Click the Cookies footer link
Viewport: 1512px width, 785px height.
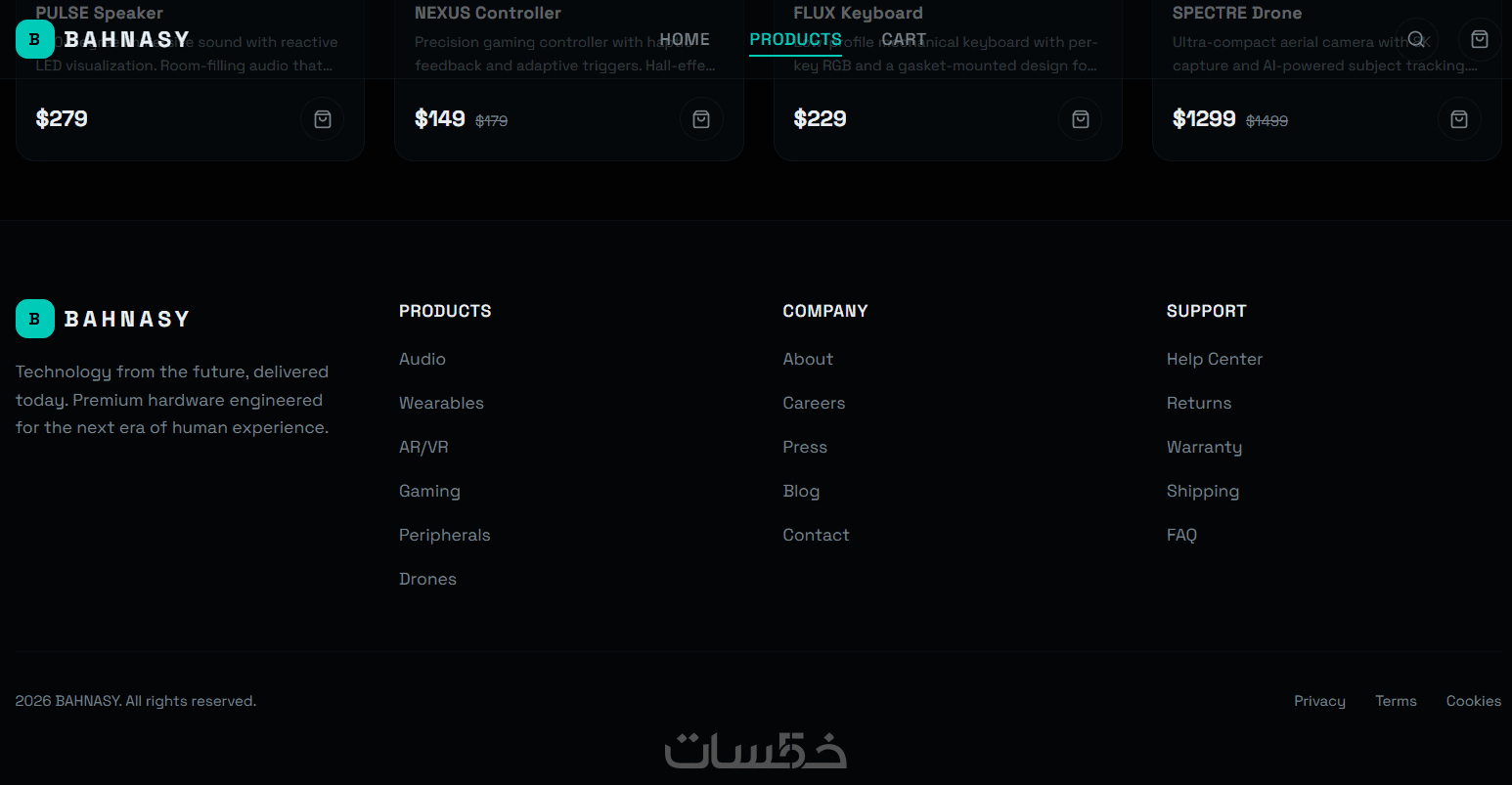pyautogui.click(x=1473, y=701)
